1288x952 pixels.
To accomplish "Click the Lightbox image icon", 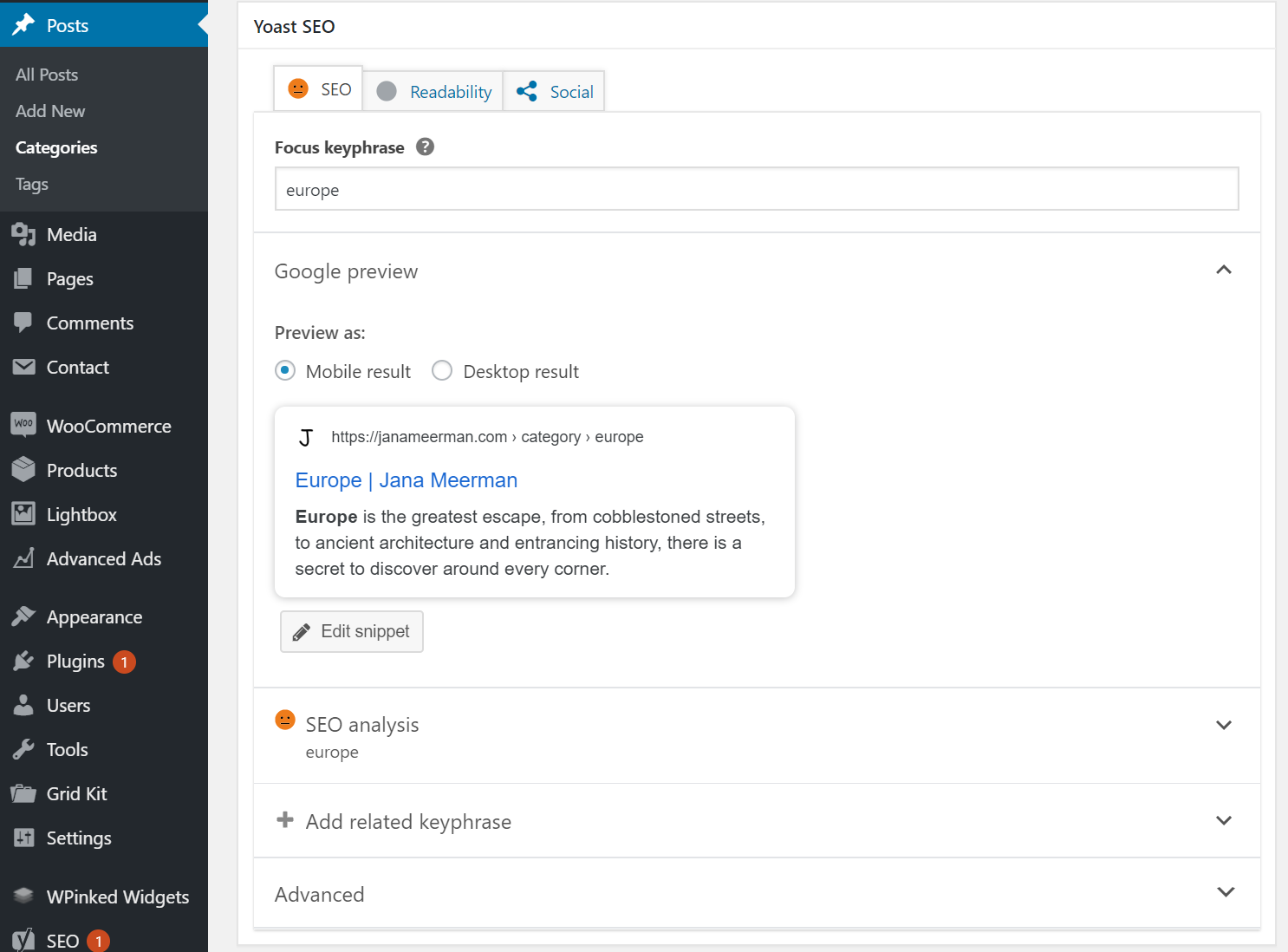I will [x=23, y=513].
